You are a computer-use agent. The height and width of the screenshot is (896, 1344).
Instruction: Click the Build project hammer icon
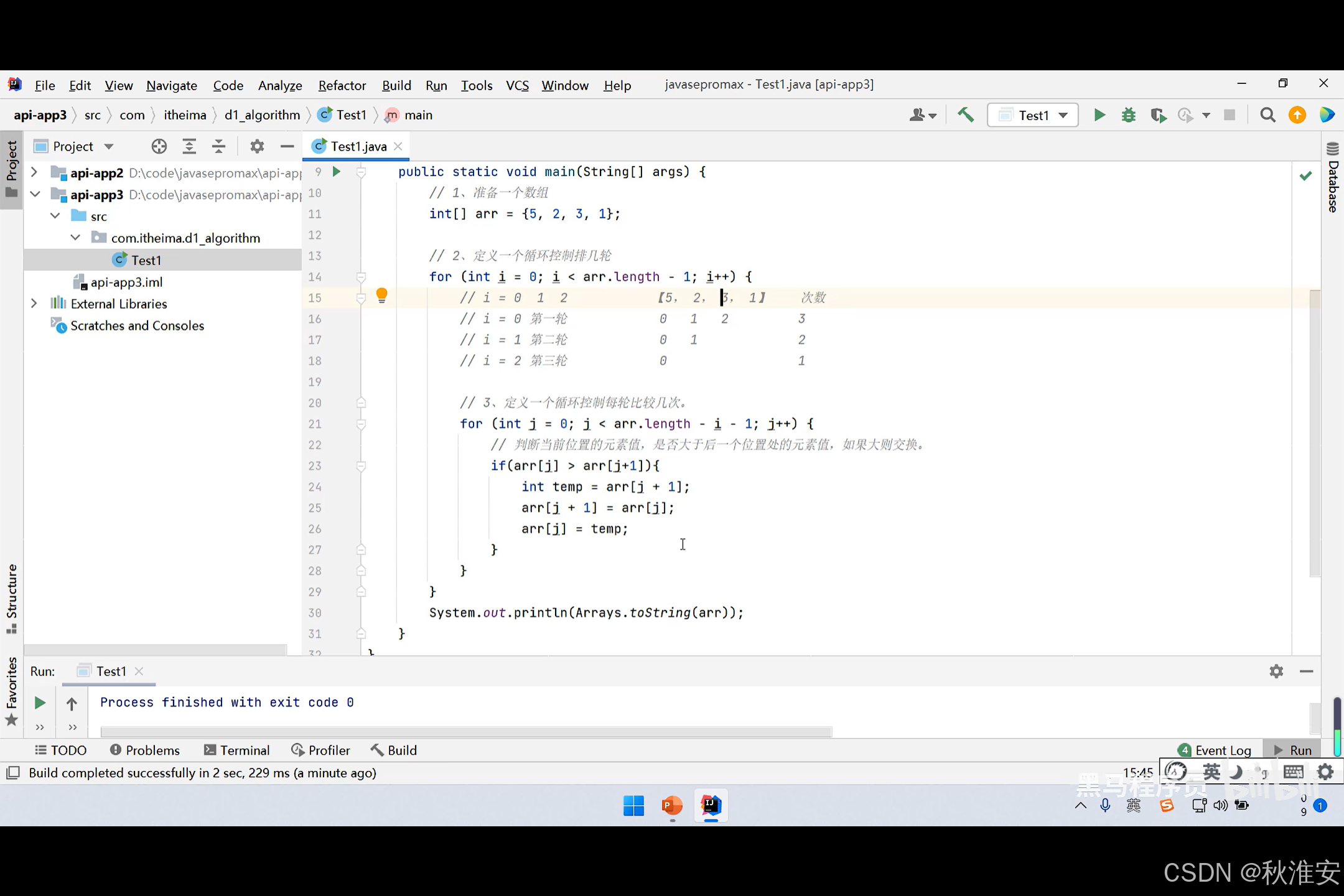pyautogui.click(x=966, y=115)
